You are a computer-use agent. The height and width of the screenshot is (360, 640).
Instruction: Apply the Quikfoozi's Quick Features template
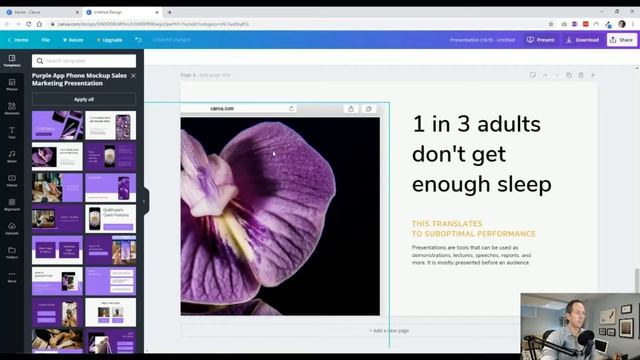point(111,219)
